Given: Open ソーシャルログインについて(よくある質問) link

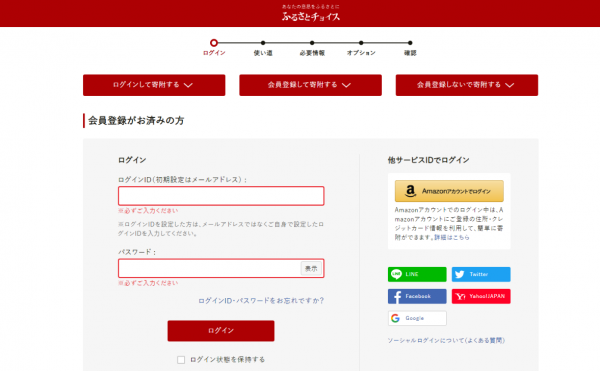Looking at the screenshot, I should point(446,340).
